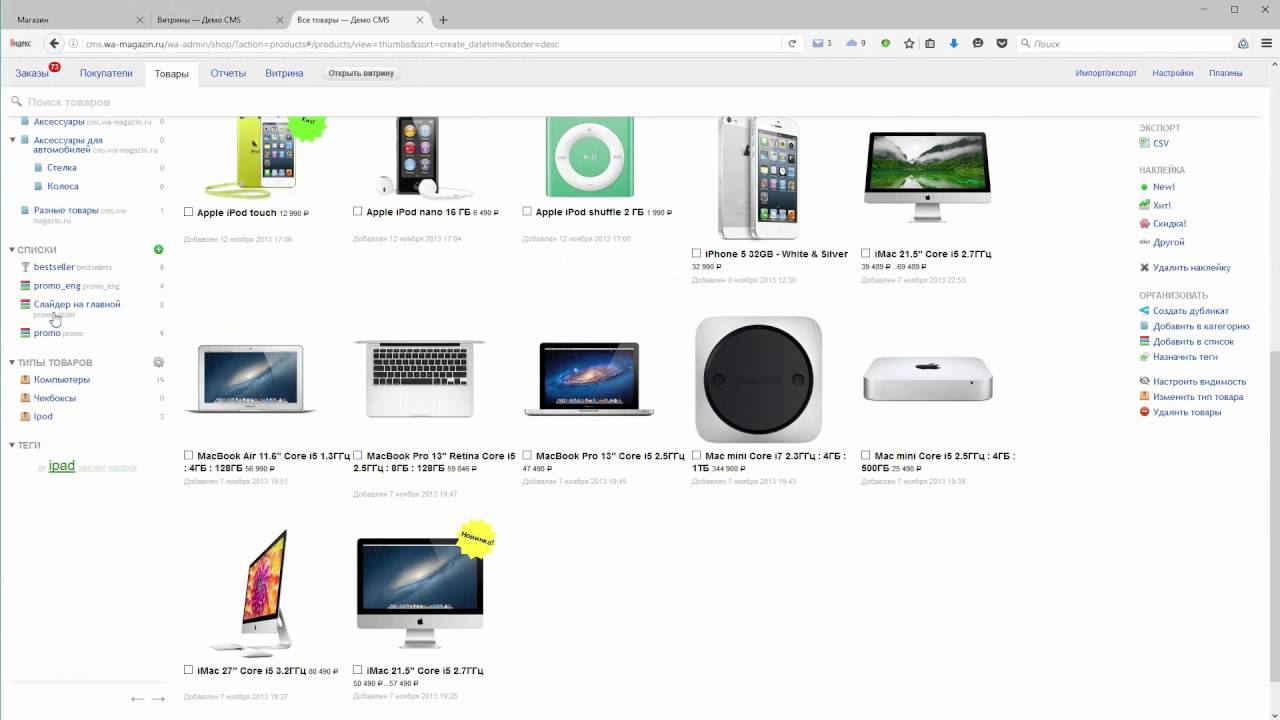Click the cloud icon showing 9
Viewport: 1280px width, 720px height.
(x=855, y=43)
